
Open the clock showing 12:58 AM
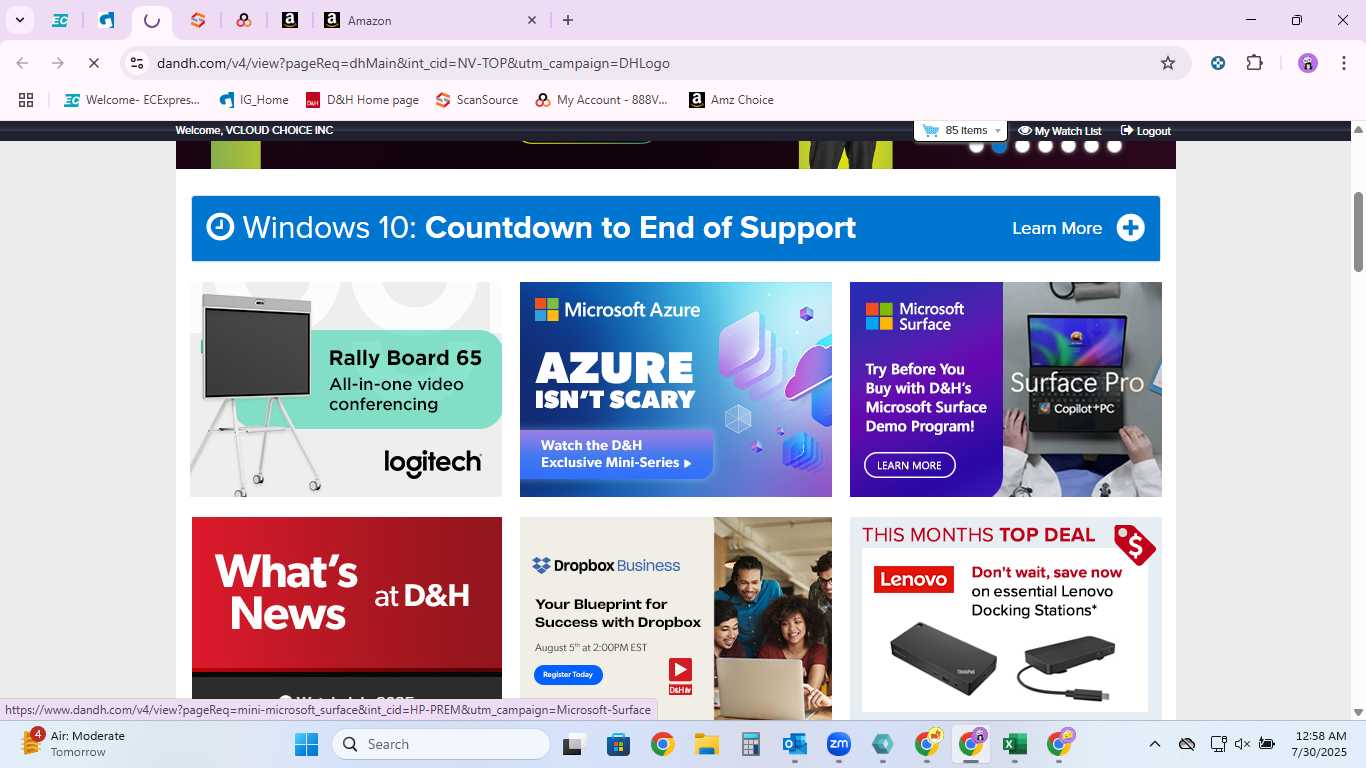[x=1321, y=744]
